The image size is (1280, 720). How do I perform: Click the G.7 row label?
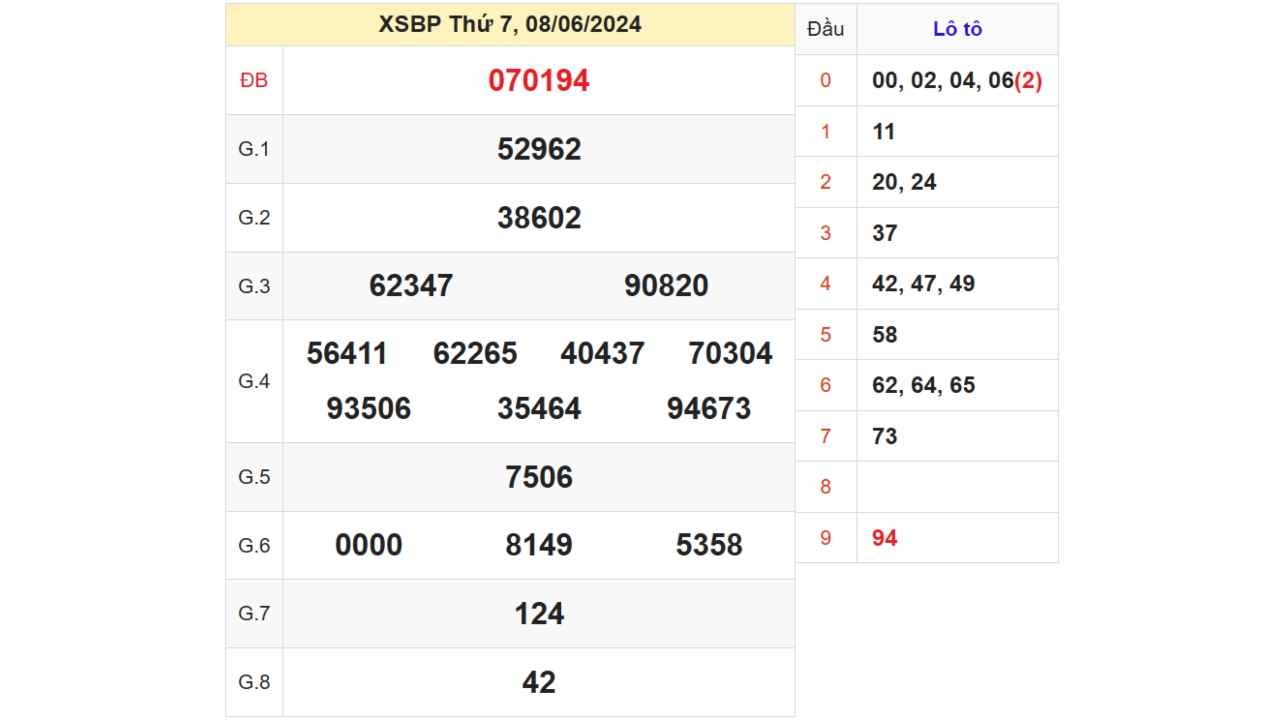coord(254,613)
